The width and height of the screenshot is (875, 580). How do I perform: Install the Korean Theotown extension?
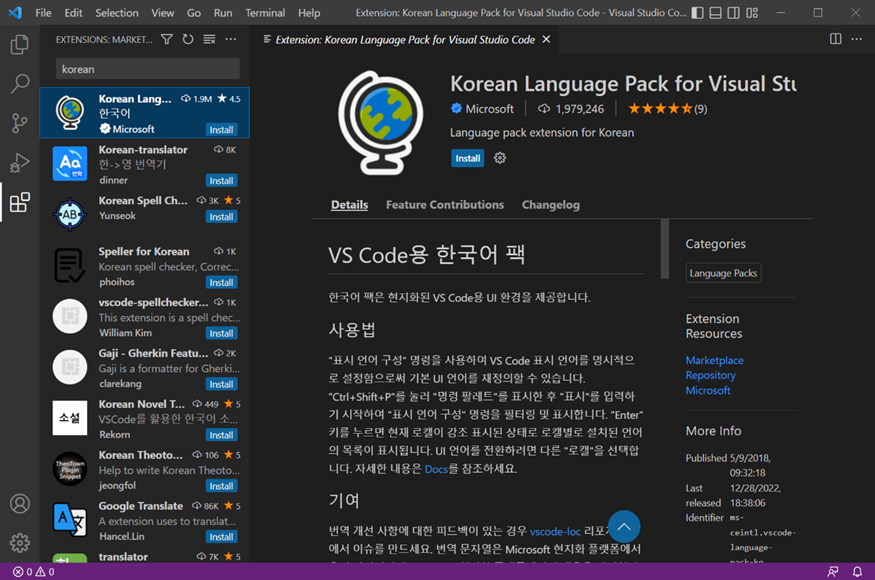click(222, 486)
